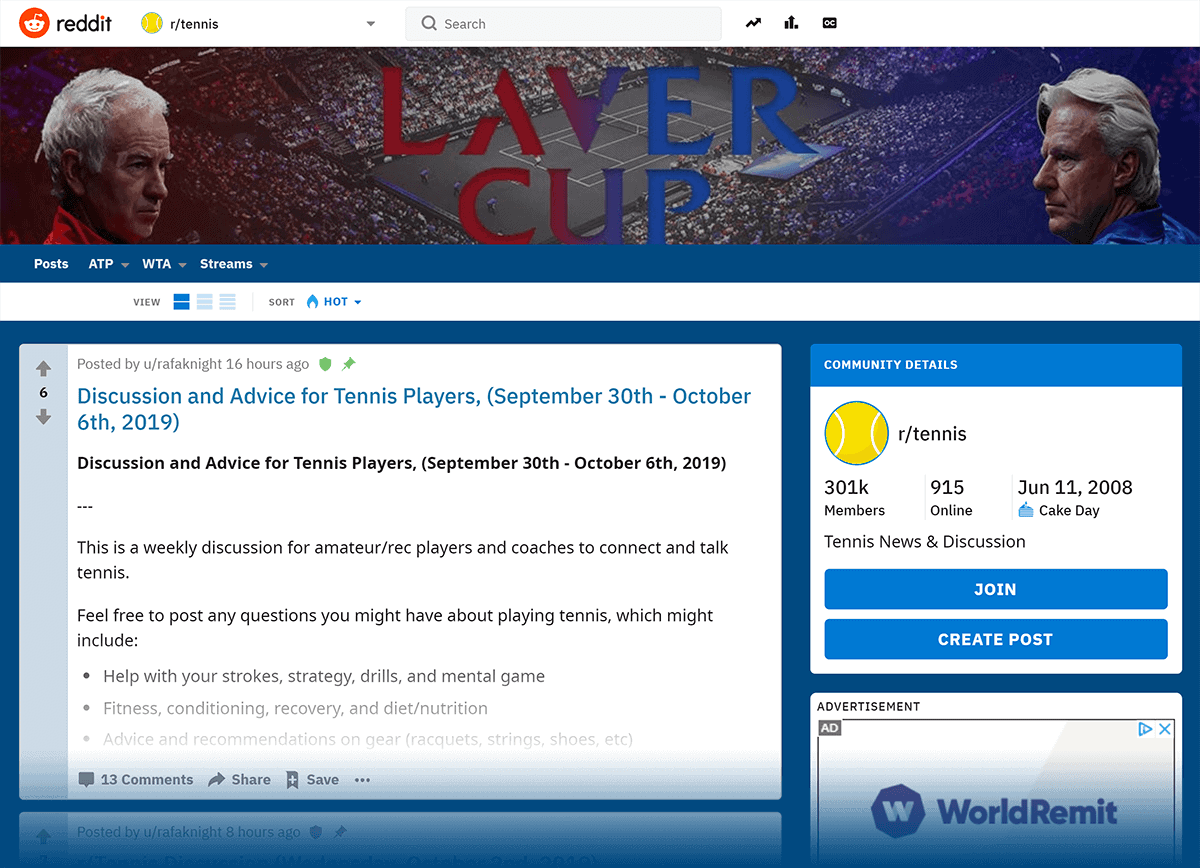This screenshot has width=1200, height=868.
Task: Close the WorldRemit advertisement
Action: point(1165,729)
